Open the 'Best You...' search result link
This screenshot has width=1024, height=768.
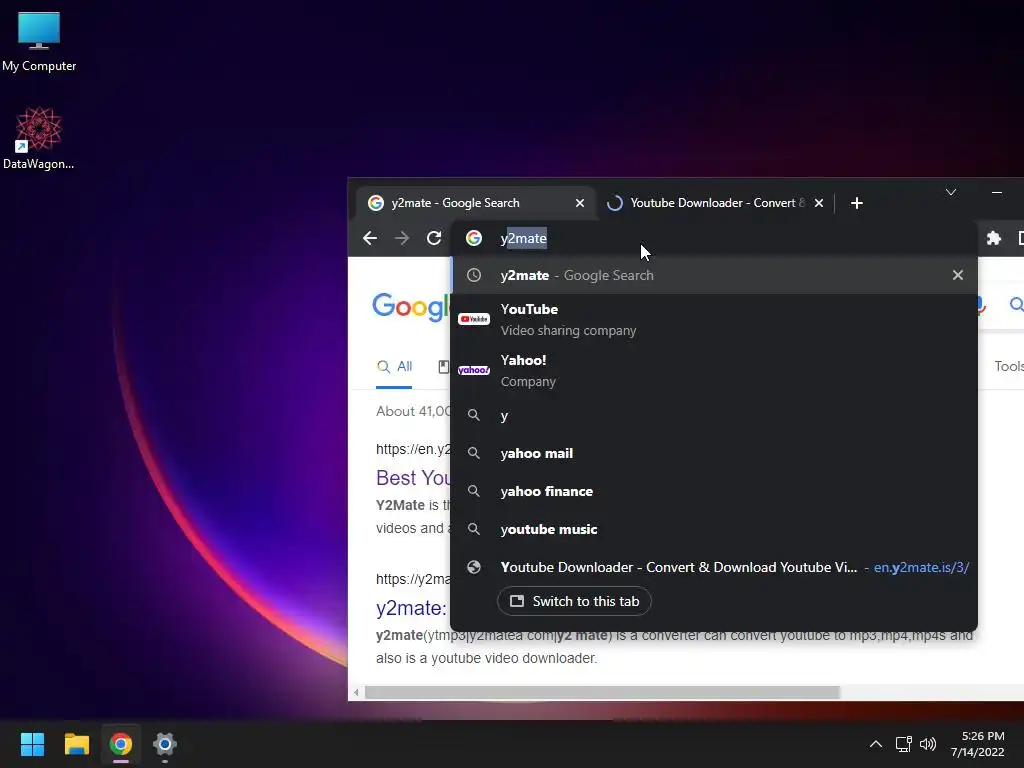[x=413, y=477]
